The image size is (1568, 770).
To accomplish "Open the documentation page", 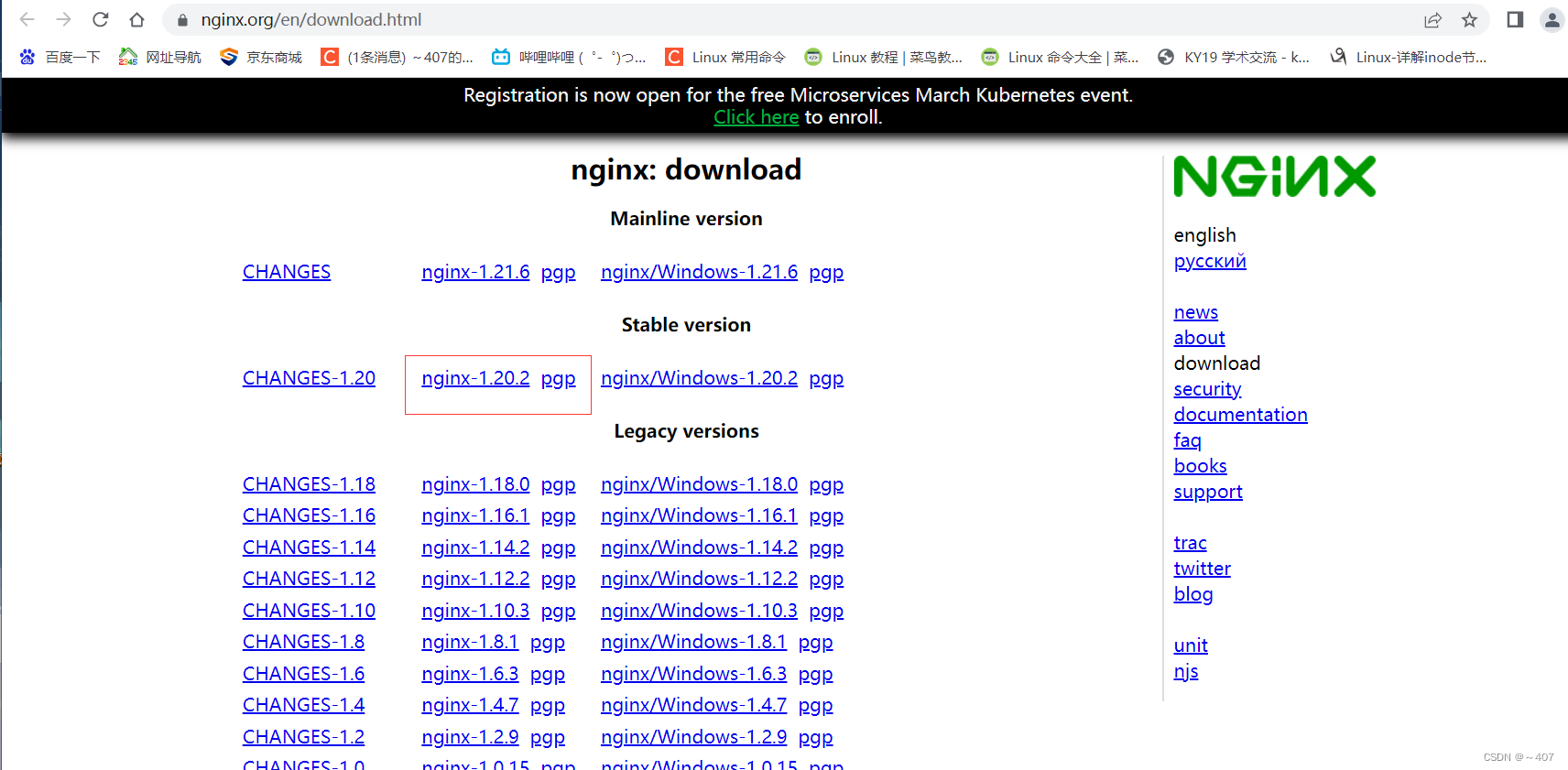I will tap(1240, 415).
